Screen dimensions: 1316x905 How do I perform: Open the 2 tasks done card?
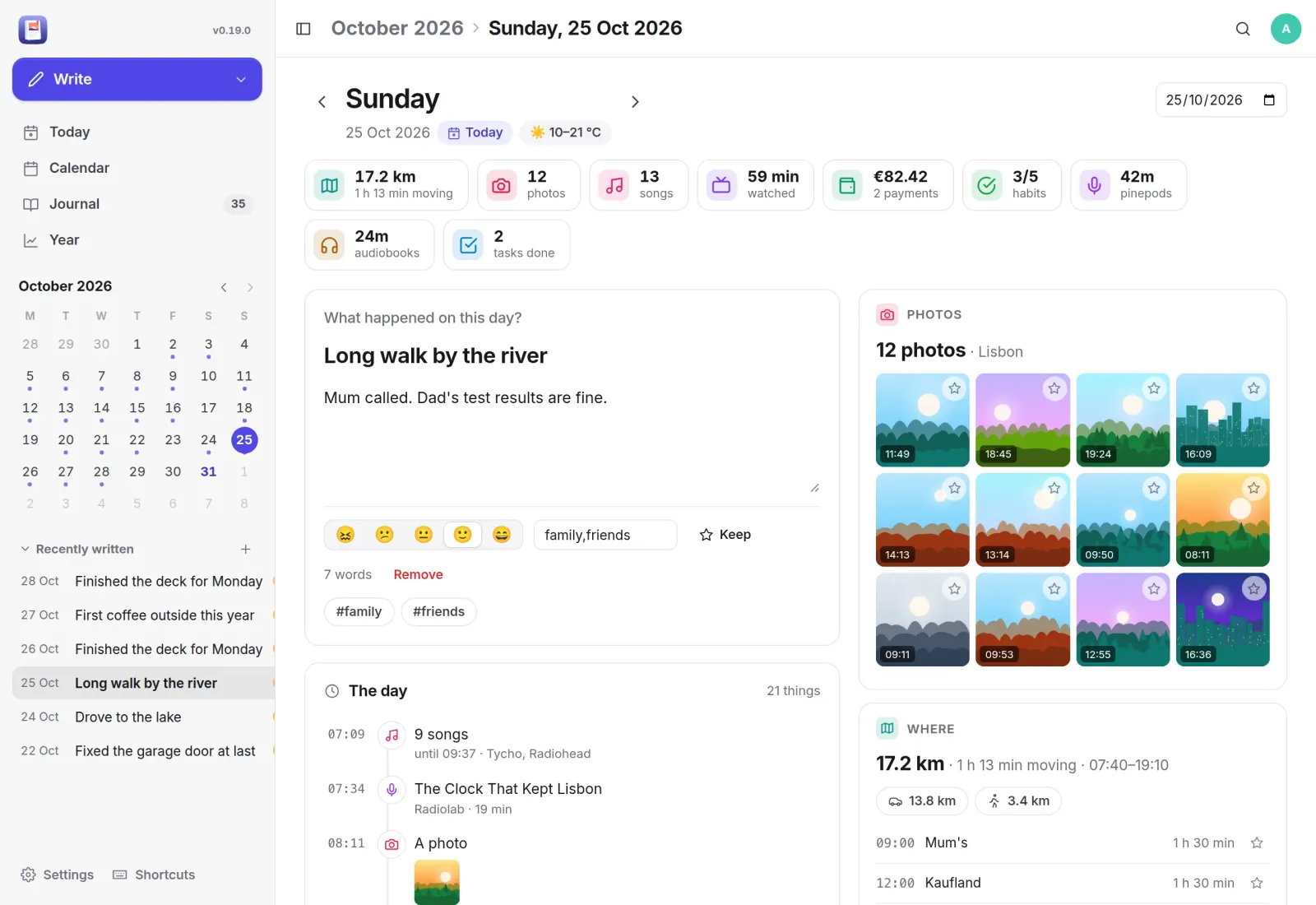507,244
